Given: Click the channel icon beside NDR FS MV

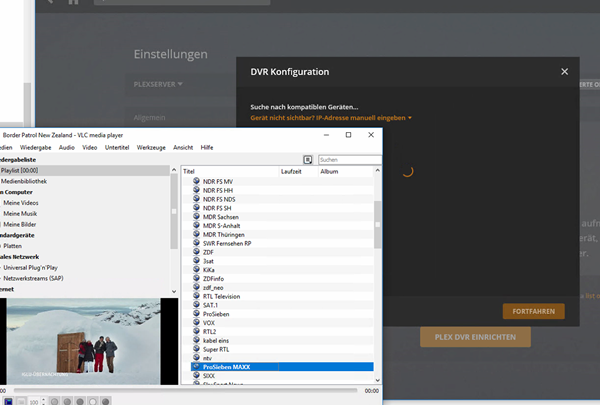Looking at the screenshot, I should pyautogui.click(x=196, y=181).
